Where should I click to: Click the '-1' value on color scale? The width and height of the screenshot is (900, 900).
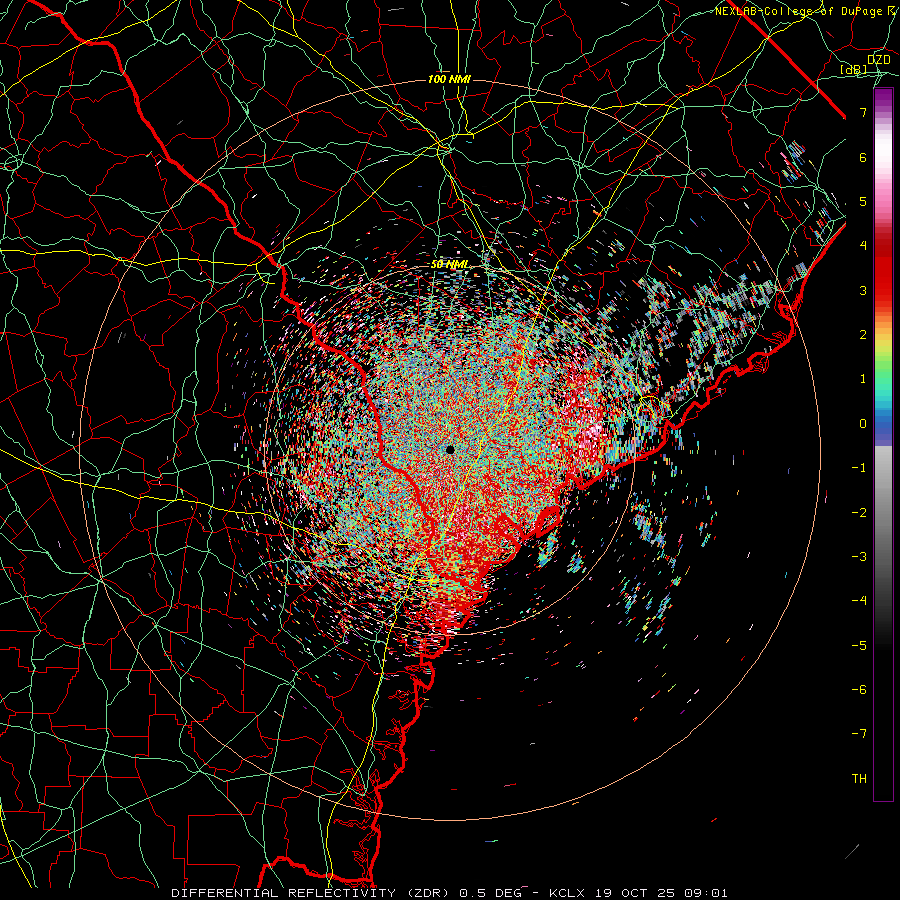859,468
